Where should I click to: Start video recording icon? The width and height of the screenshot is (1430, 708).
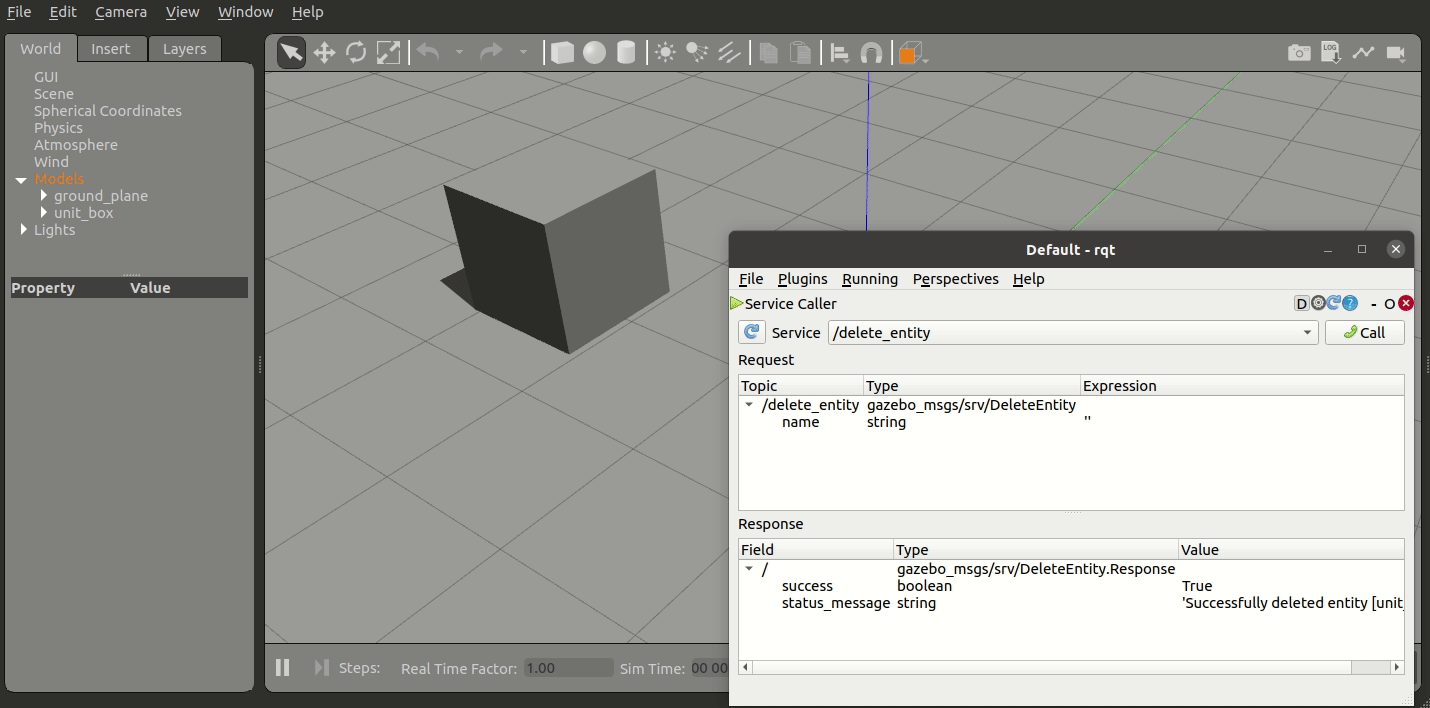coord(1396,52)
